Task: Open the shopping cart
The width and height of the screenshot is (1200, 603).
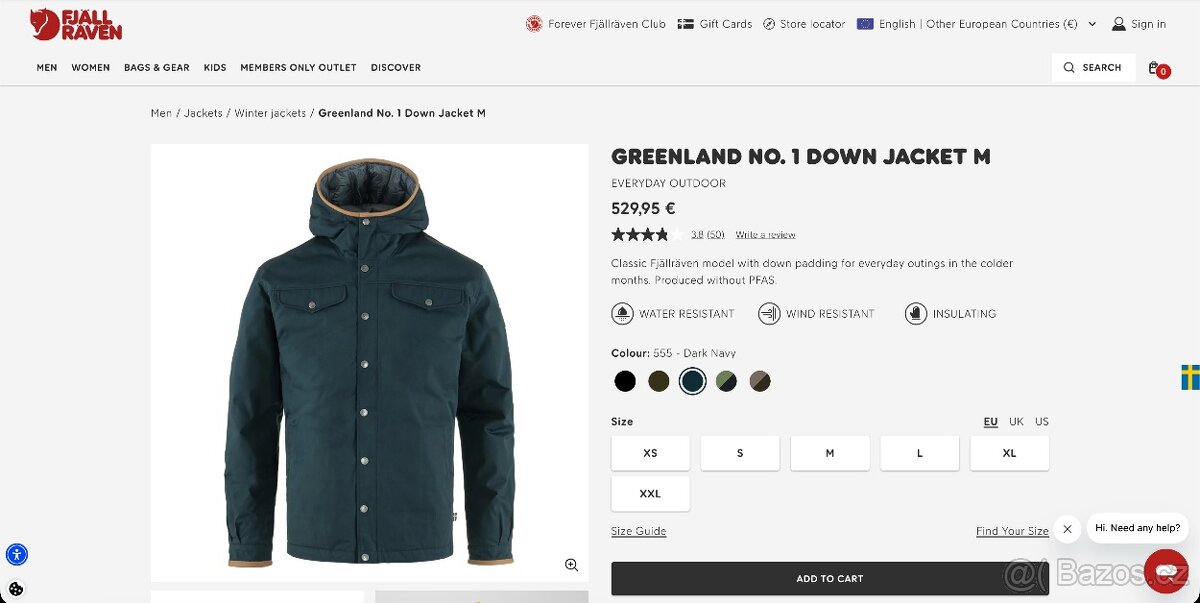Action: tap(1155, 67)
